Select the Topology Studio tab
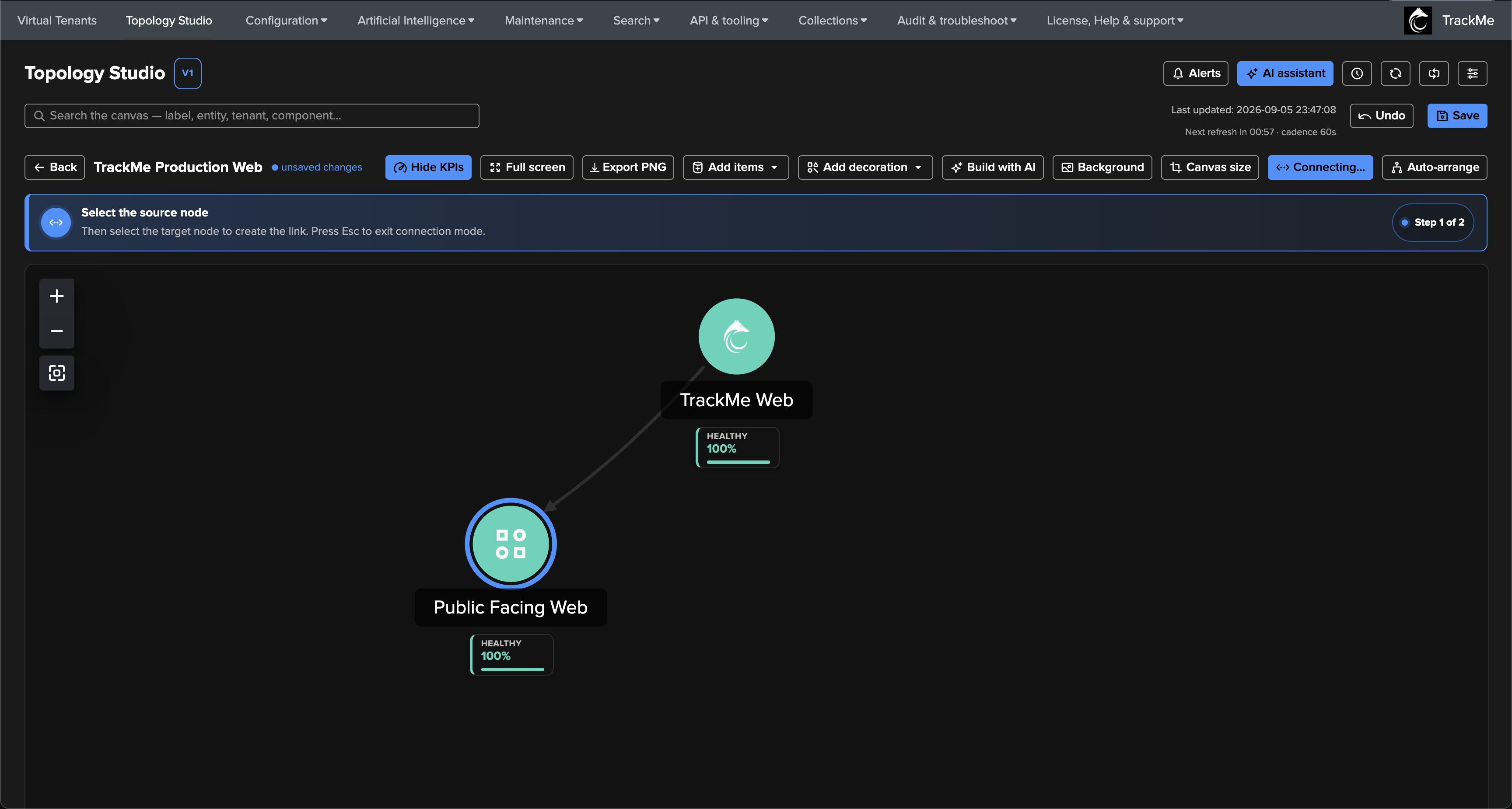 [169, 21]
